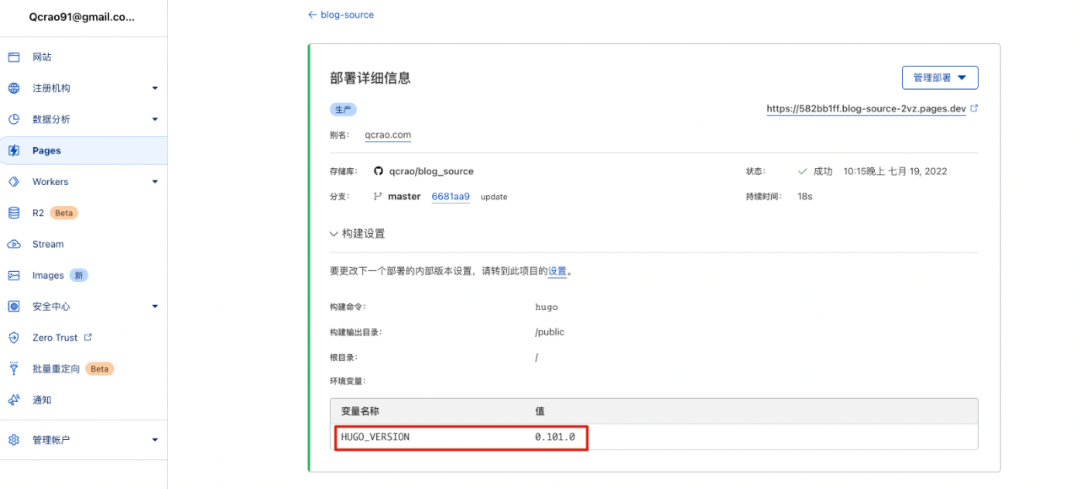1080x489 pixels.
Task: Click the 18s duration value
Action: [805, 196]
